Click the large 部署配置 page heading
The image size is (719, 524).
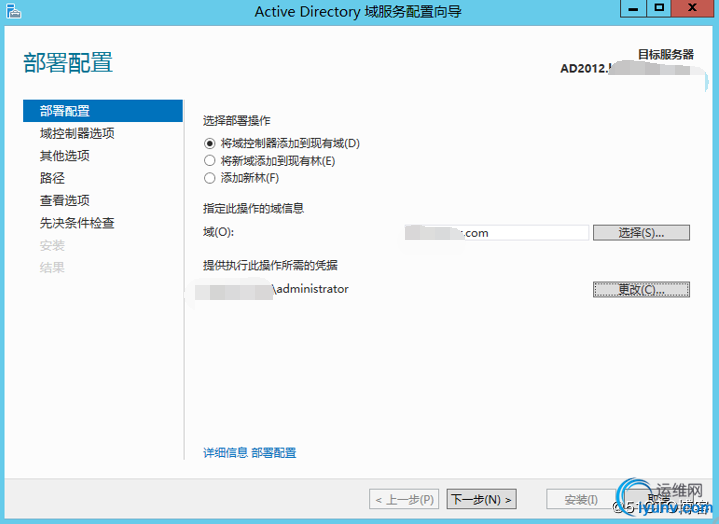coord(68,62)
